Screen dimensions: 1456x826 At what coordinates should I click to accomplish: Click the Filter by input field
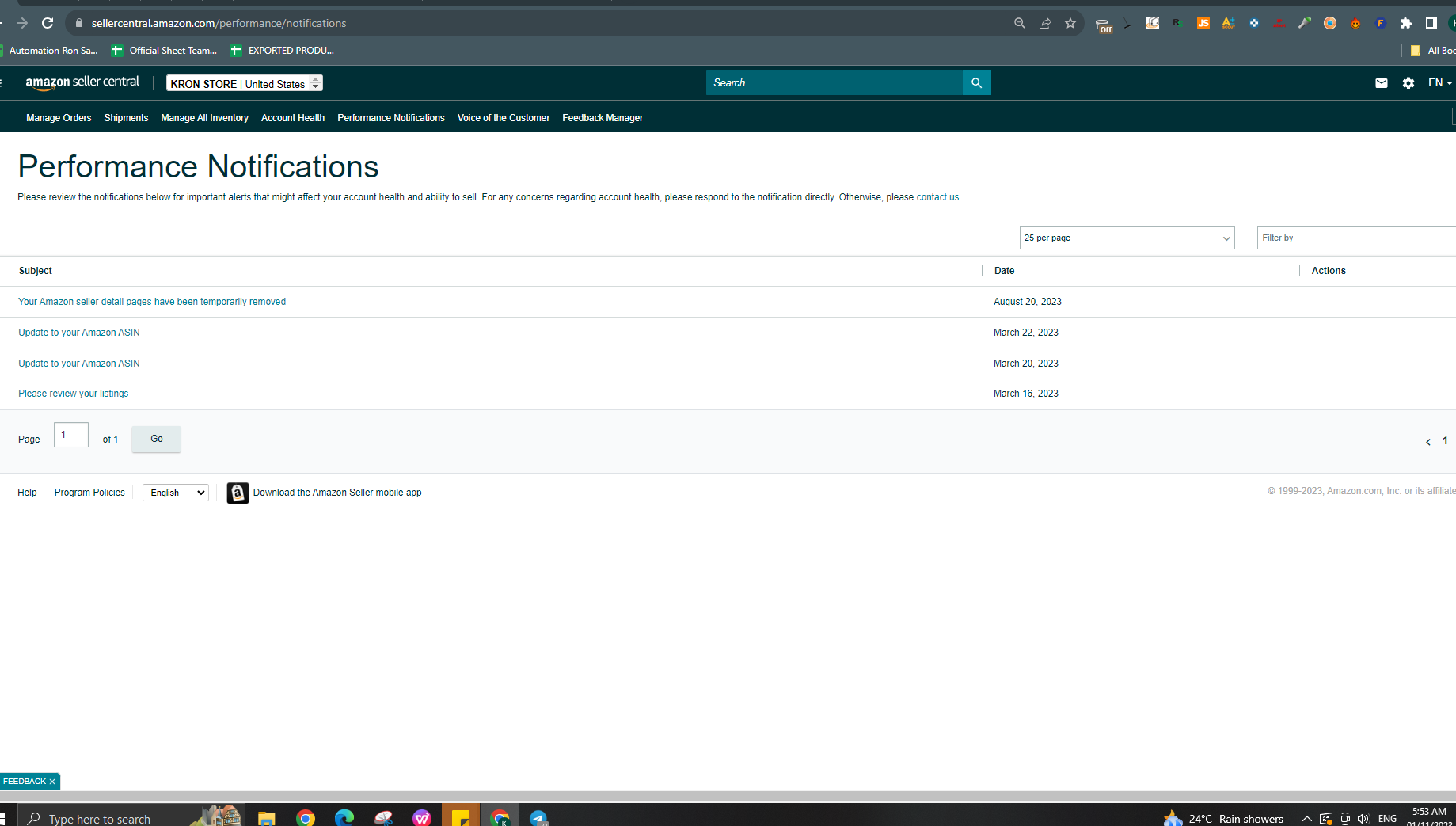(1356, 238)
